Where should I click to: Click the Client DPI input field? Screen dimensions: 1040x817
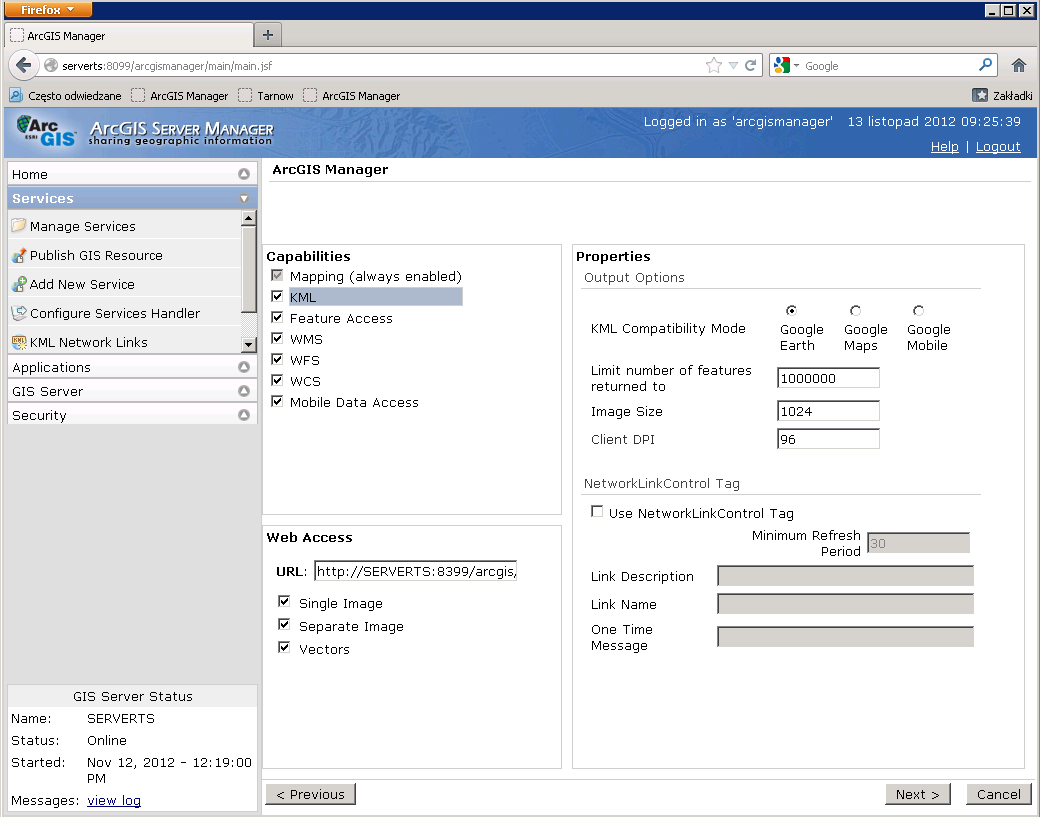tap(828, 439)
